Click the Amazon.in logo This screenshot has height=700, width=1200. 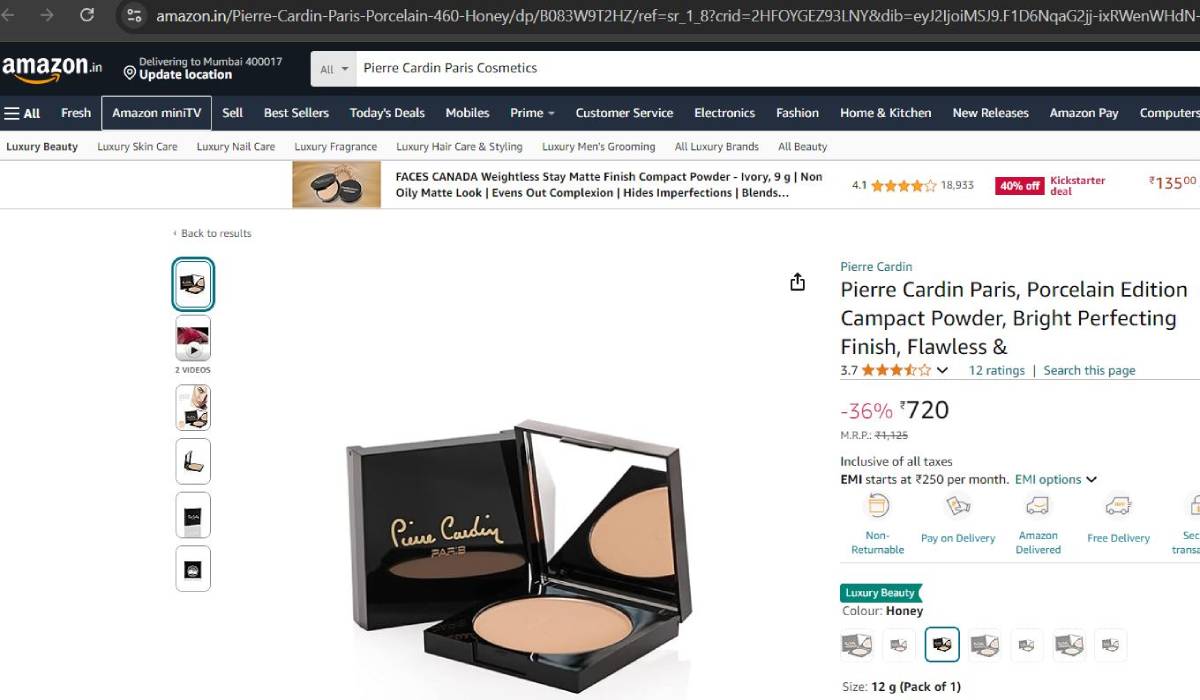(x=53, y=68)
